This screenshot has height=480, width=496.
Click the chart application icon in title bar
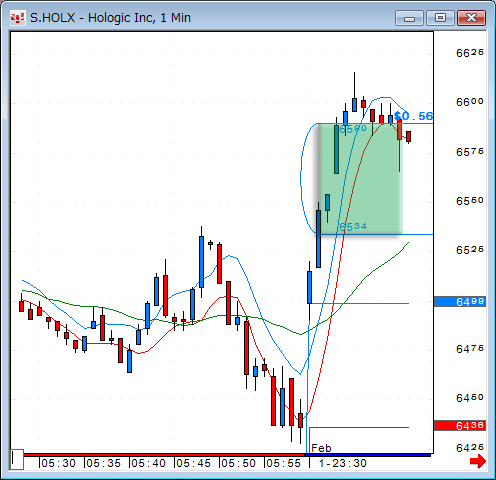pyautogui.click(x=17, y=18)
